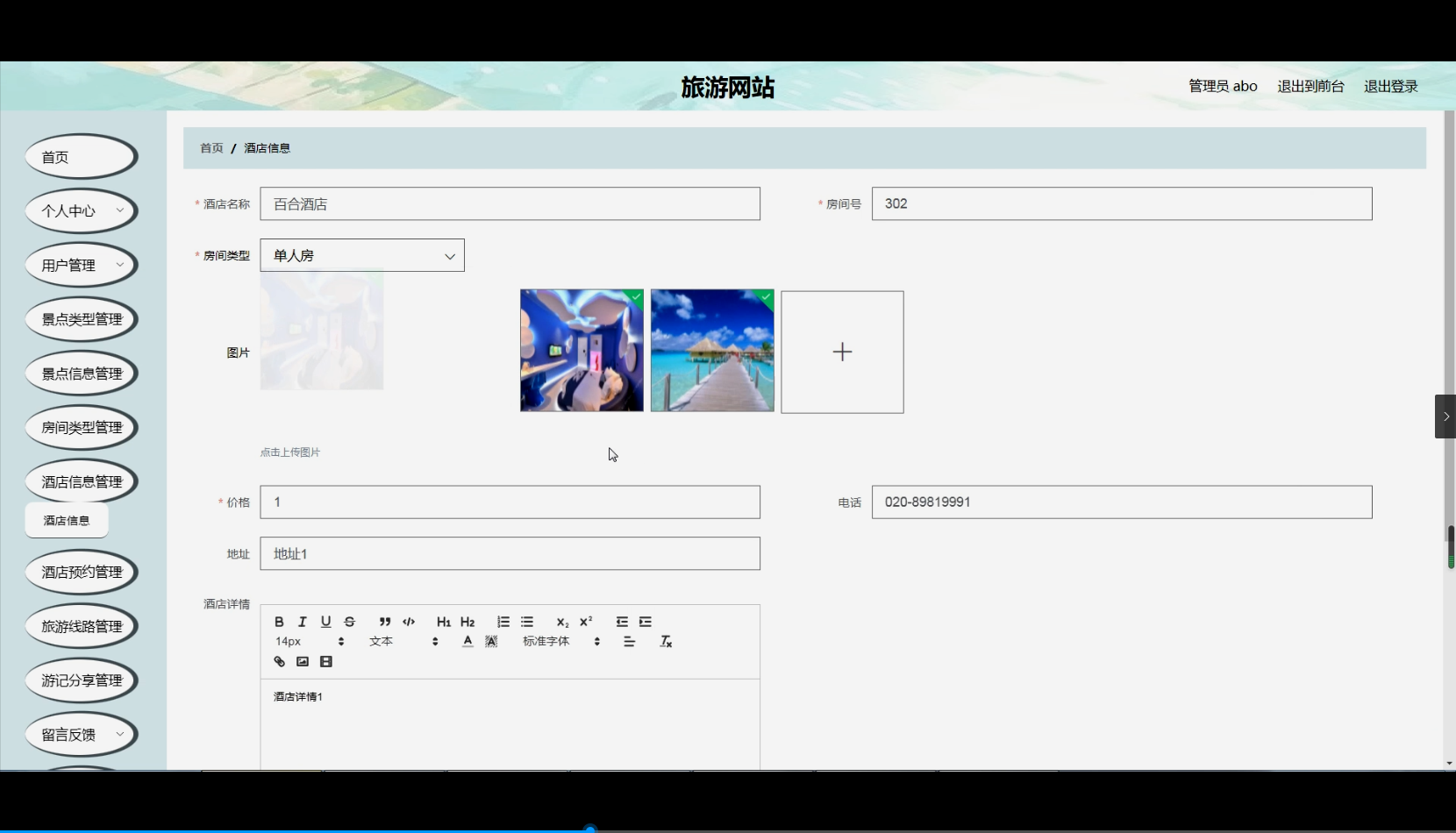Screen dimensions: 1456x833
Task: Apply italic style in the editor toolbar
Action: 303,622
